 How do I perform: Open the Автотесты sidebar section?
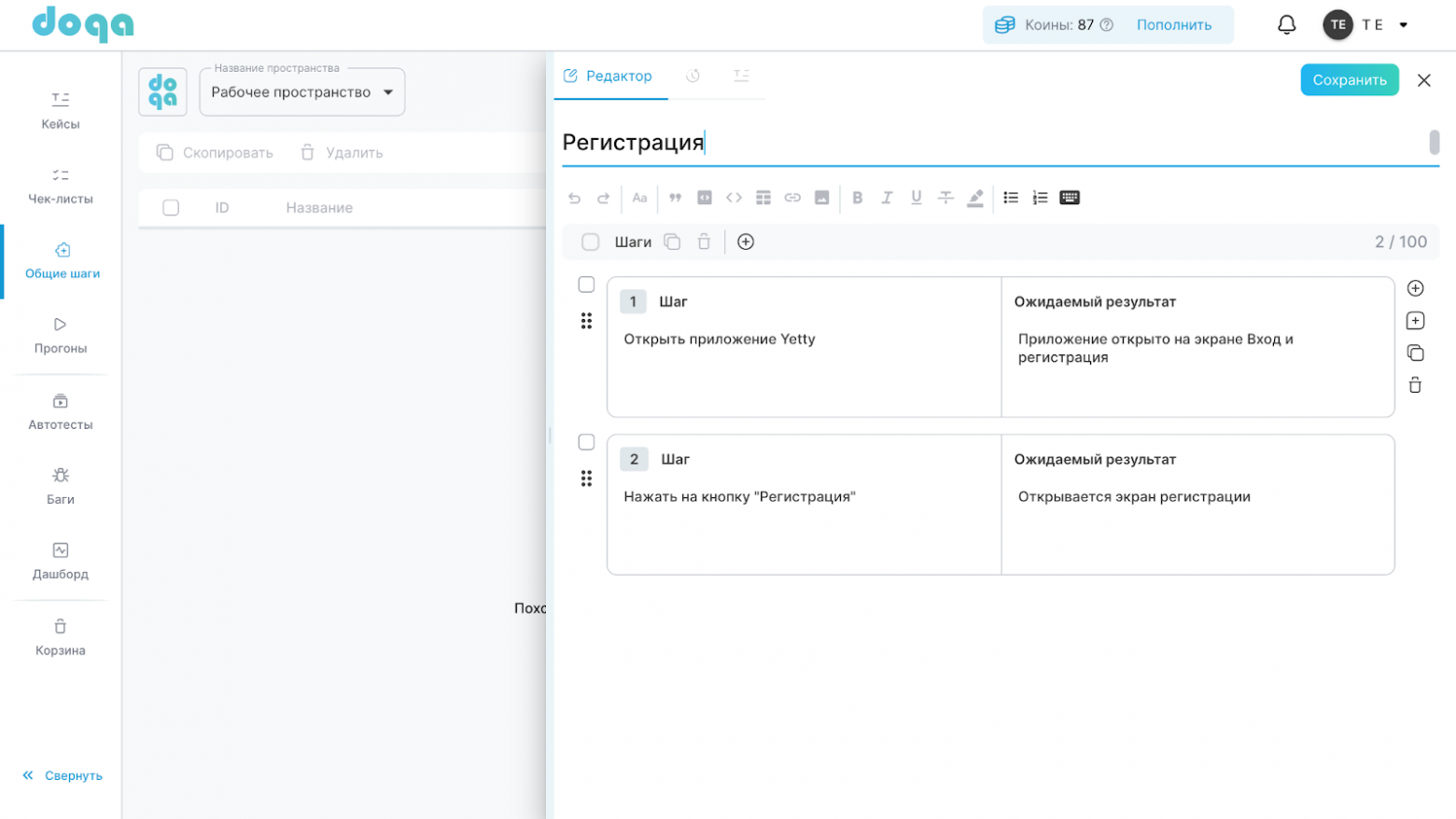[61, 411]
